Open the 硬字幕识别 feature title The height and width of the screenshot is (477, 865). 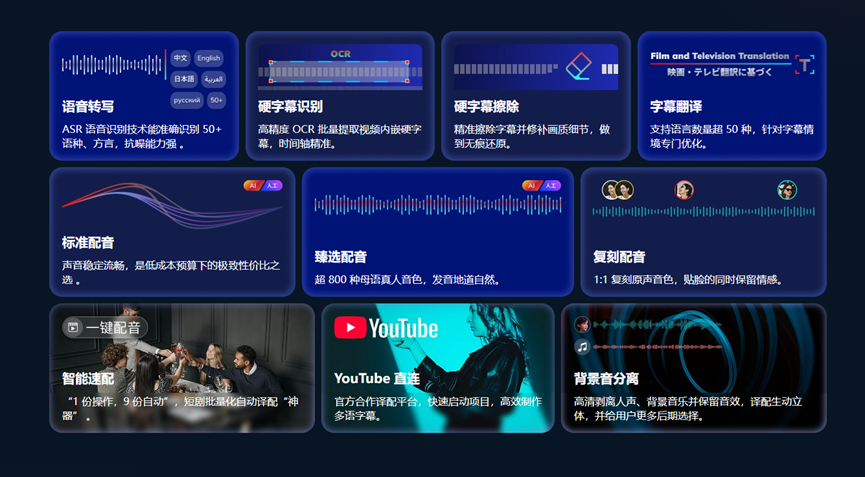[290, 107]
